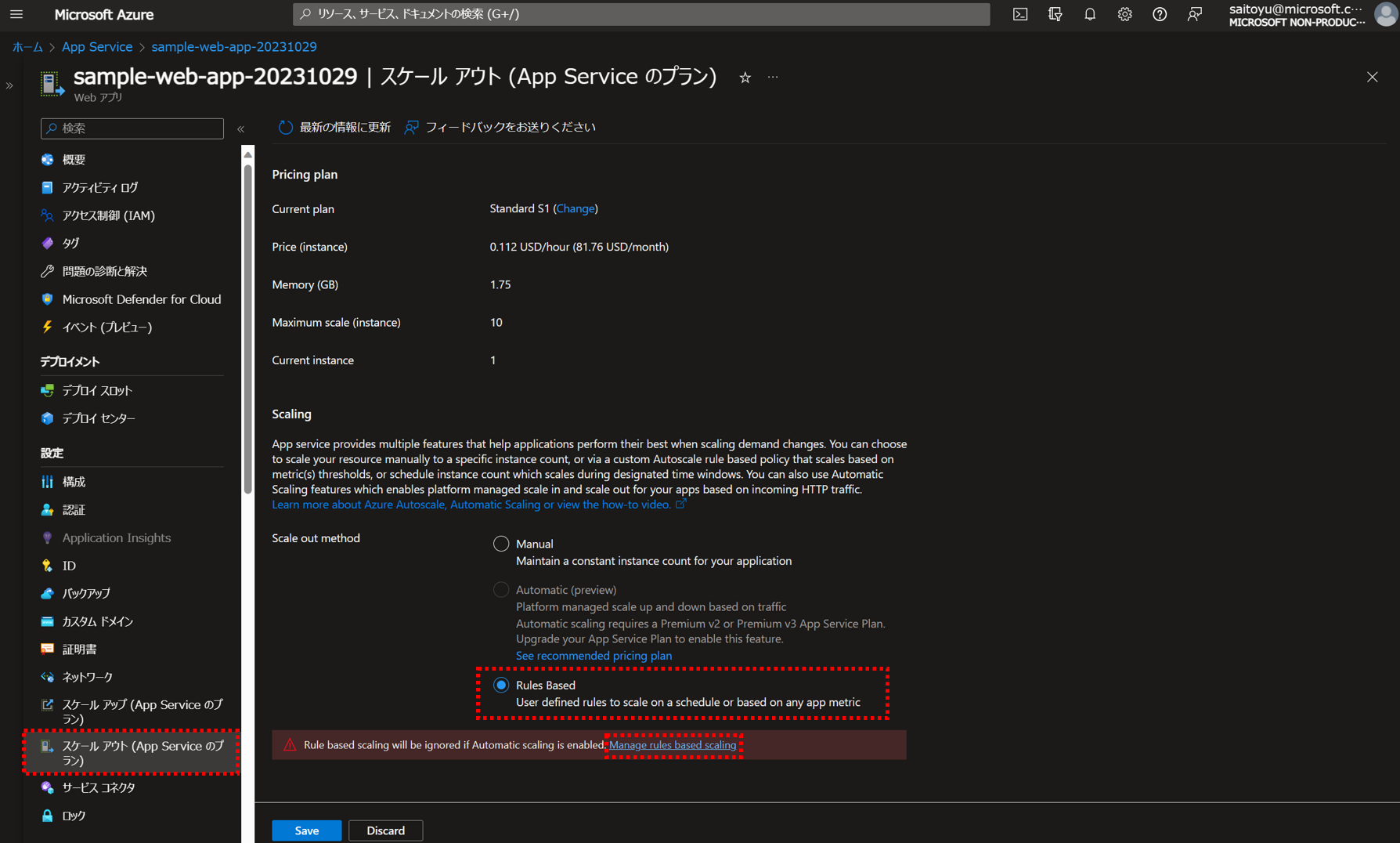Collapse the resource menu with the double chevron
The image size is (1400, 843).
point(241,128)
